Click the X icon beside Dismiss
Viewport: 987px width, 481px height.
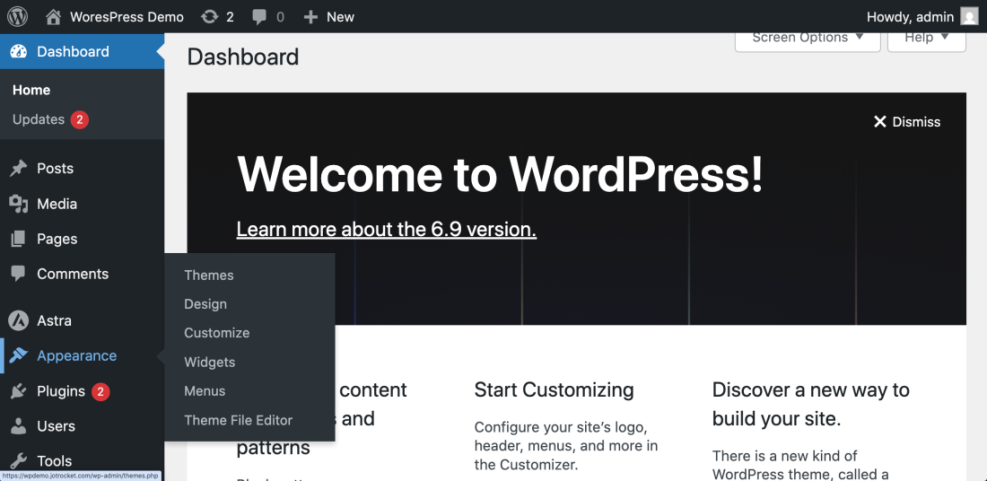coord(880,122)
